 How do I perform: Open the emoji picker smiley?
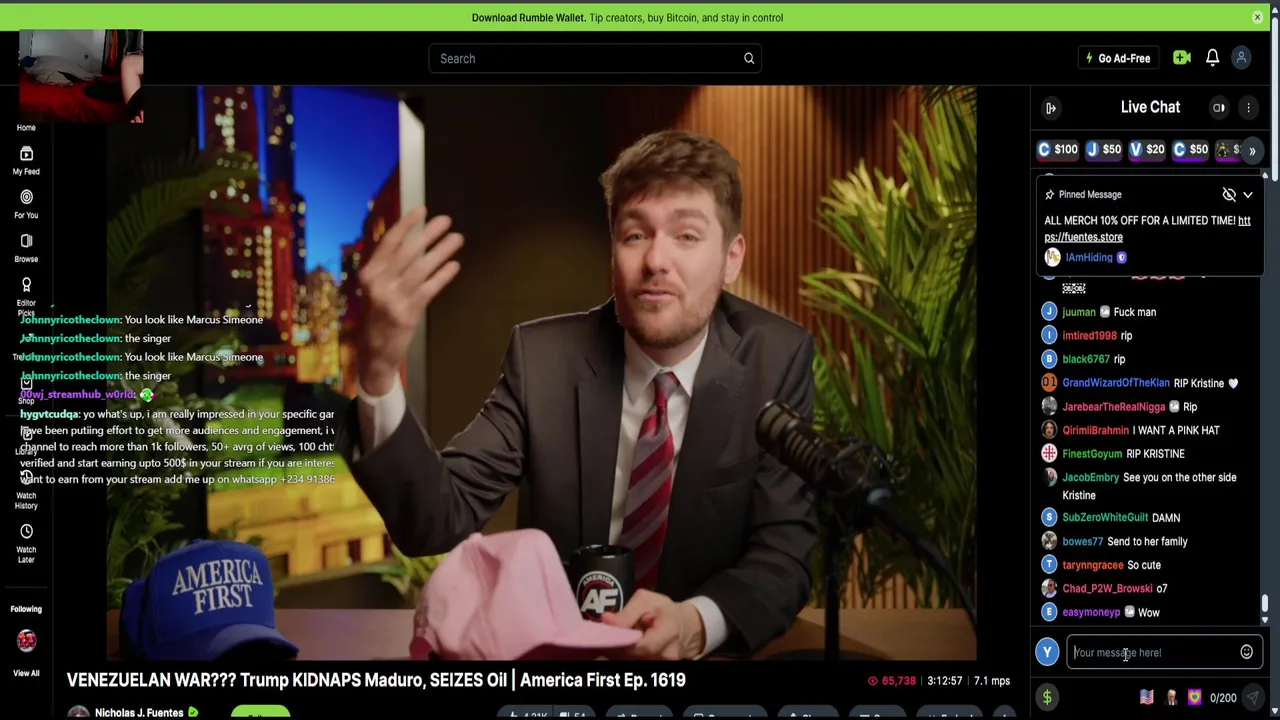1246,652
